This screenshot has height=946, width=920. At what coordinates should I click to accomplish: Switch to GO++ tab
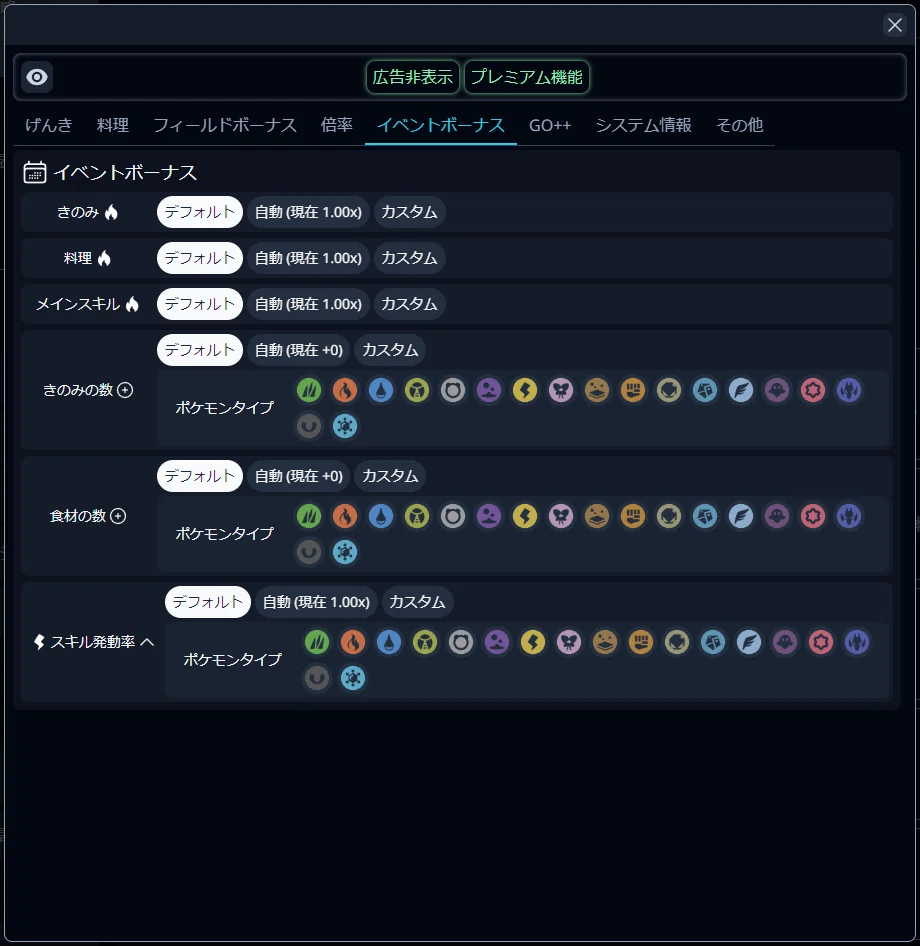point(550,125)
